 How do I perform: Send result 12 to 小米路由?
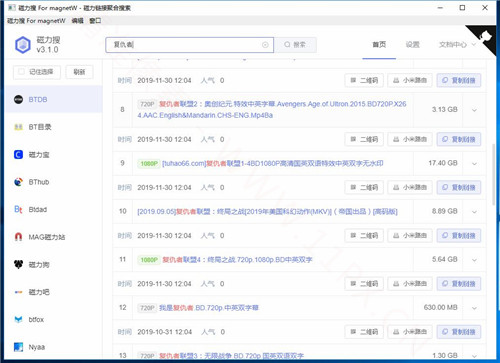(410, 332)
